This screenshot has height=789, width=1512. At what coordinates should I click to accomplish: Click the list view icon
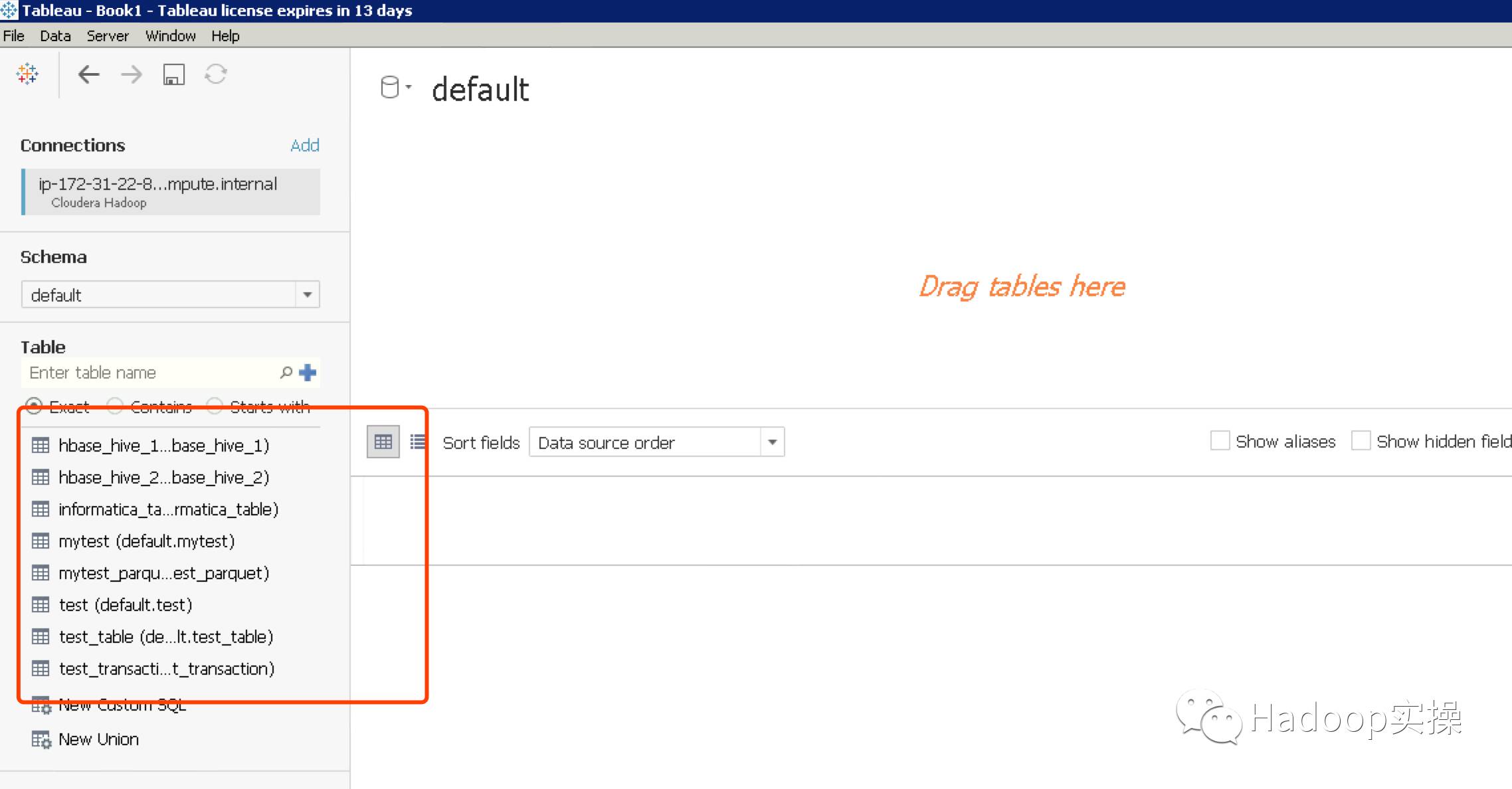coord(418,442)
